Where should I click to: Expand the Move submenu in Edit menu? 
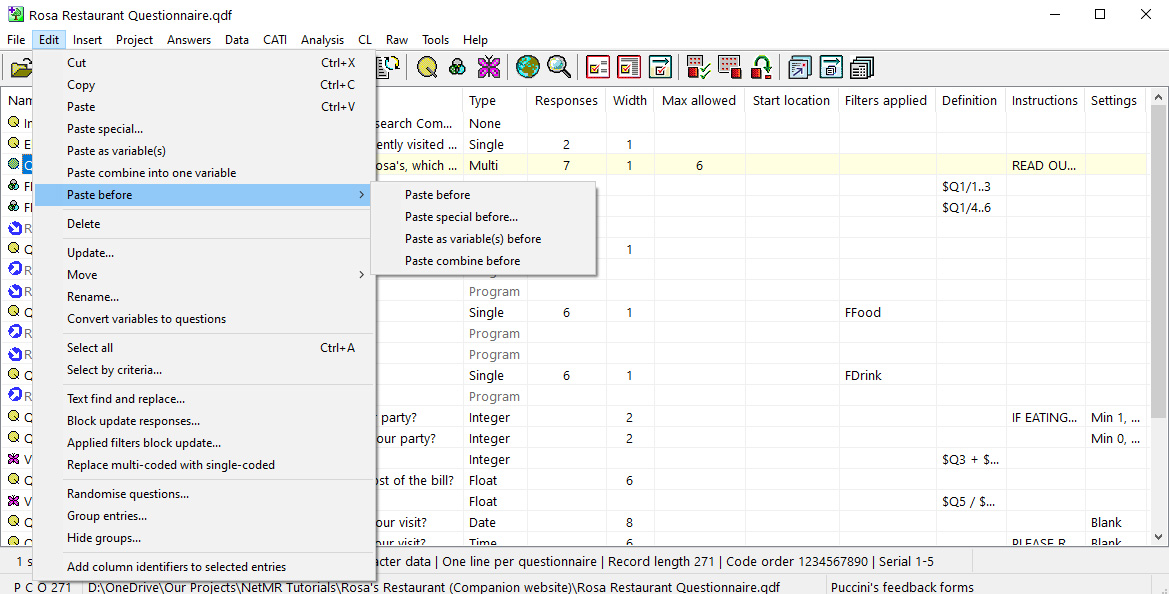pos(361,275)
